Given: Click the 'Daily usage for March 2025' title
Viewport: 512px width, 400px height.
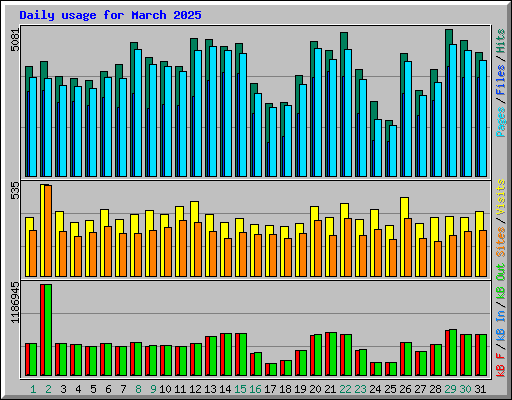Looking at the screenshot, I should [110, 15].
